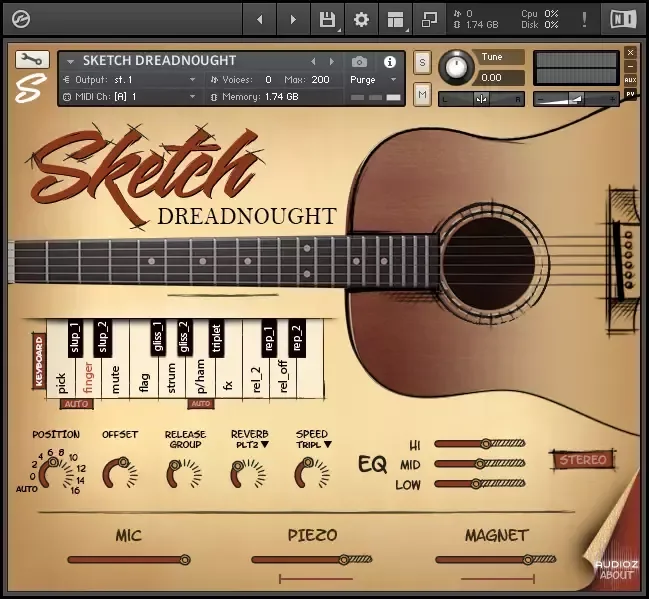649x599 pixels.
Task: Expand the instrument name dropdown arrow
Action: [70, 62]
